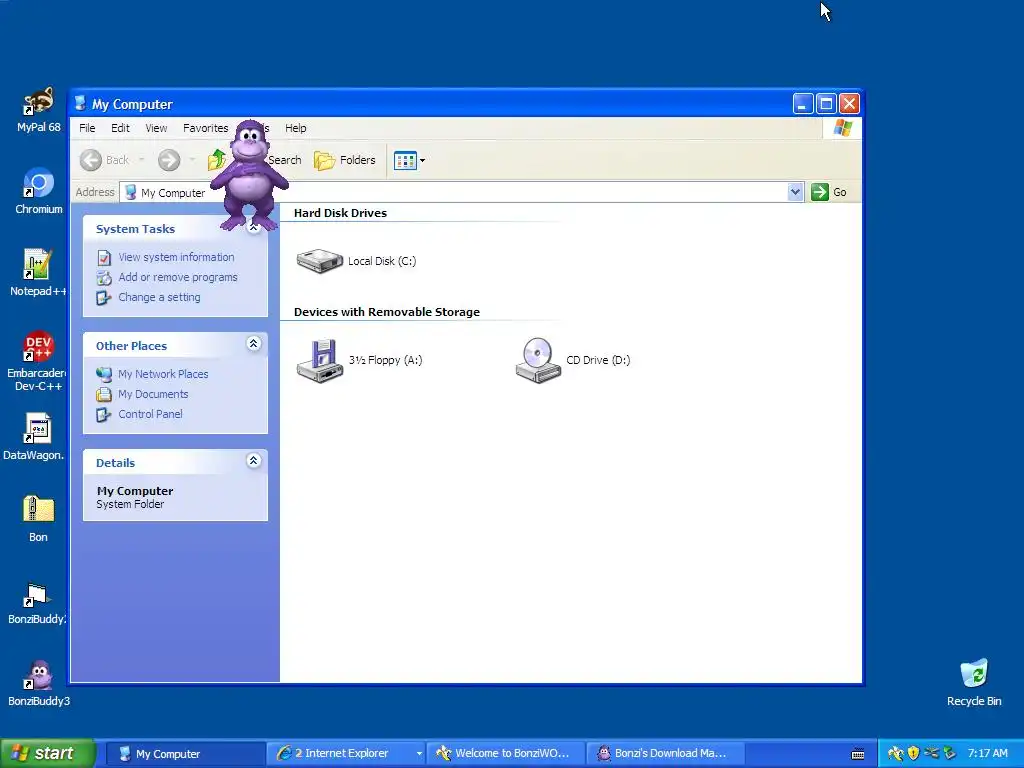Toggle the Folders pane button
Screen dimensions: 1024x768
[345, 160]
